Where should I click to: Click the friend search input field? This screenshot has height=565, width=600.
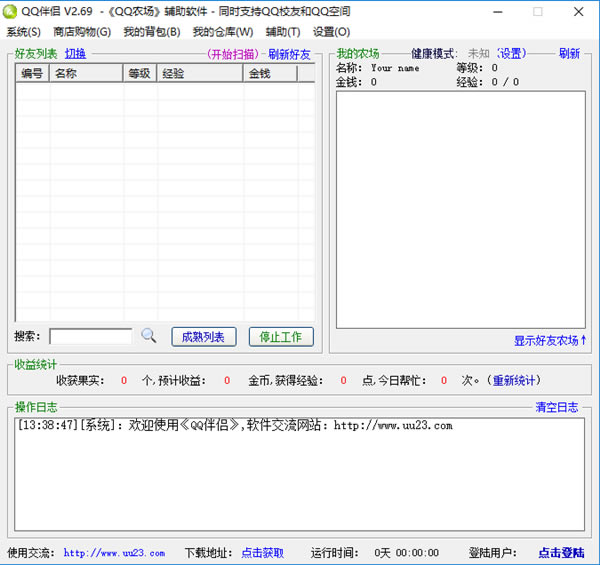click(91, 337)
